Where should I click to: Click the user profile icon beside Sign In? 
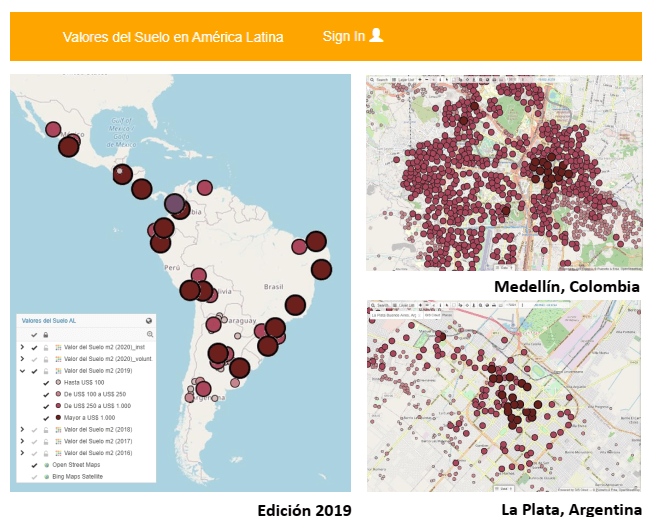click(376, 35)
